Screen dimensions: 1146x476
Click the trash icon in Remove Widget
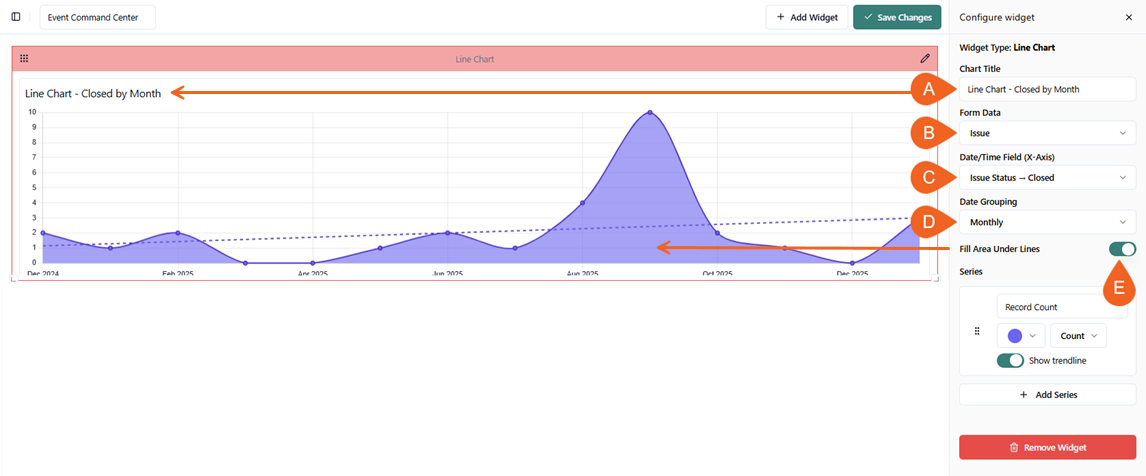[1013, 447]
